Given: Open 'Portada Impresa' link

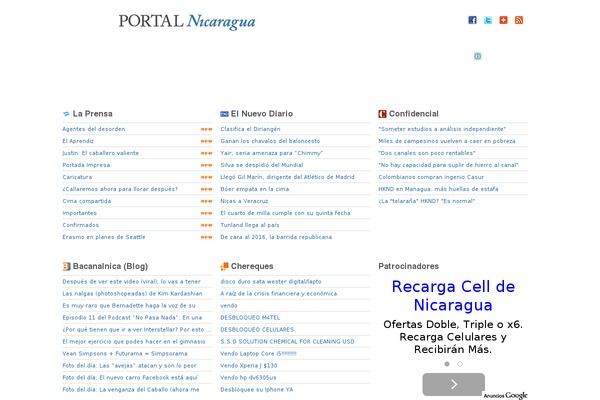Looking at the screenshot, I should (x=86, y=165).
